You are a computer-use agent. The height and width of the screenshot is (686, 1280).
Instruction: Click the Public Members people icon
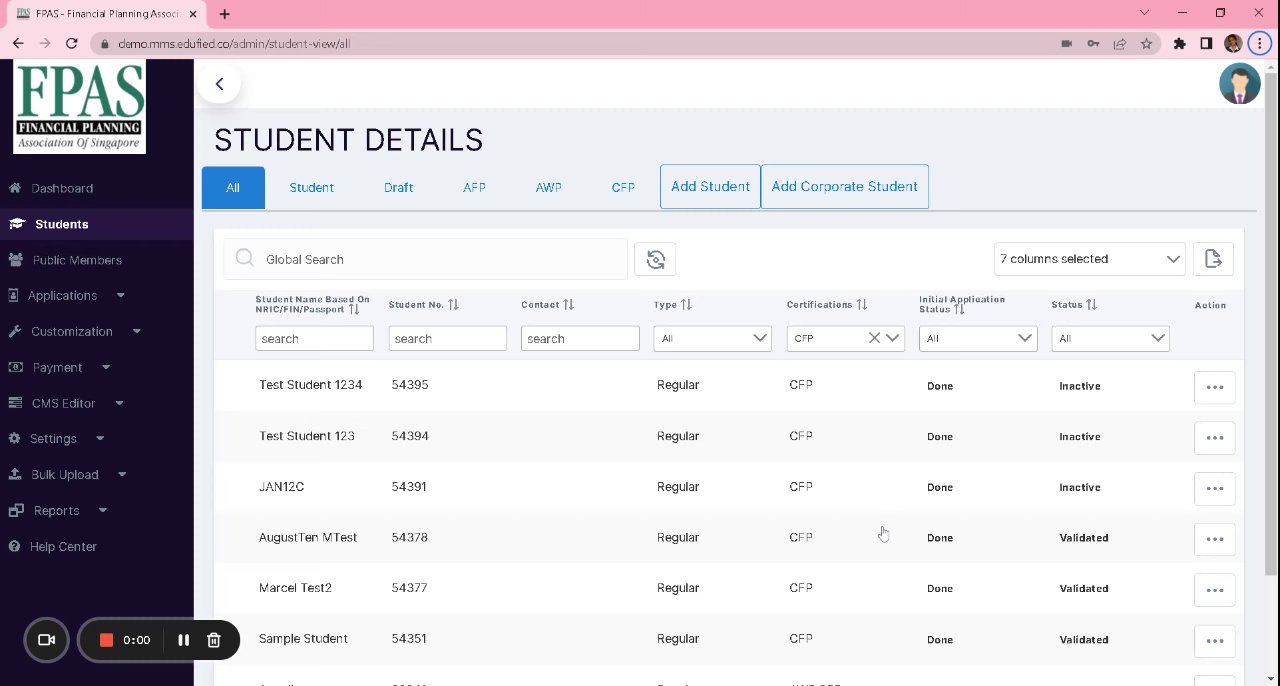[16, 260]
